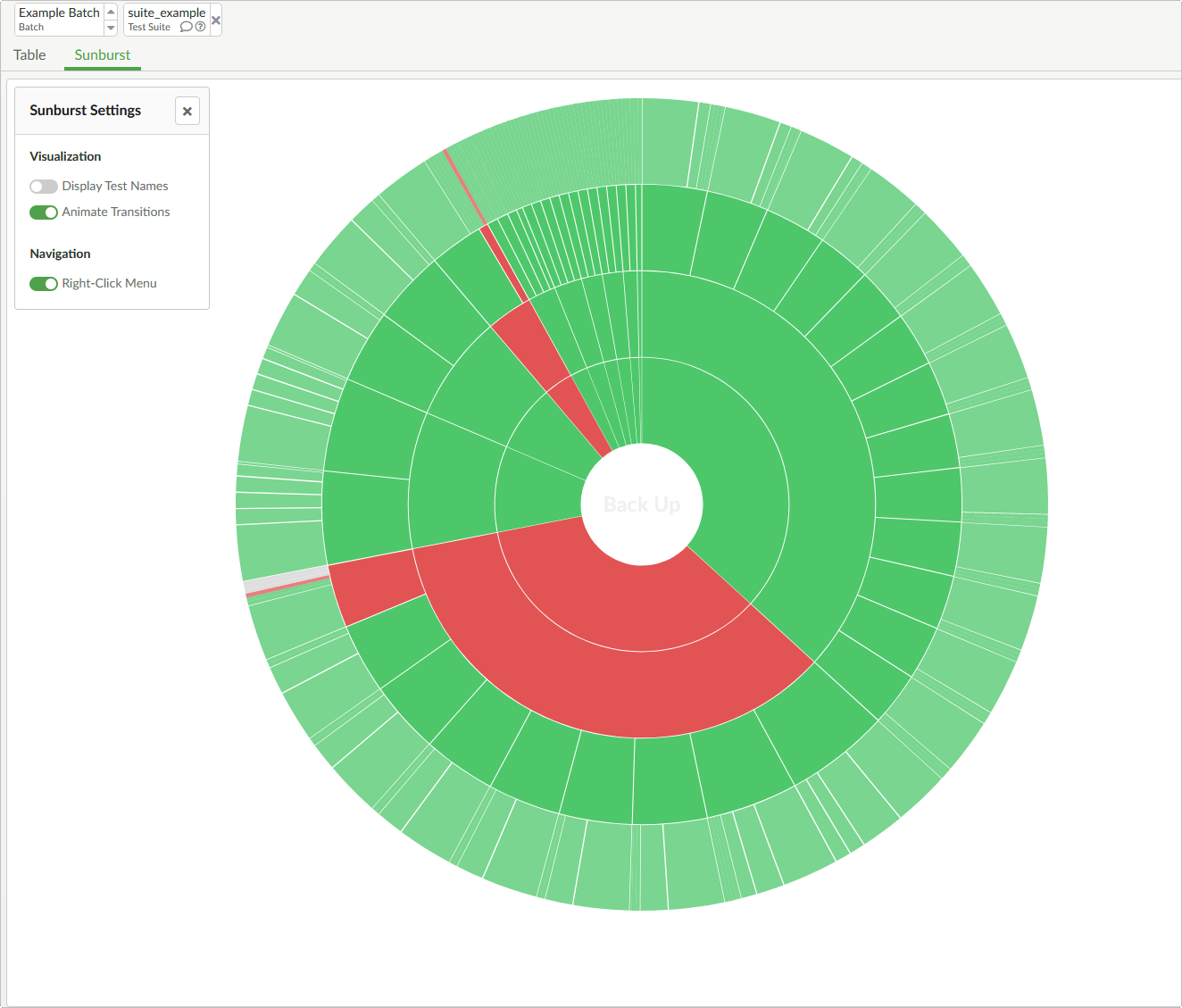This screenshot has width=1182, height=1008.
Task: Turn off the Right-Click Menu toggle
Action: 43,284
